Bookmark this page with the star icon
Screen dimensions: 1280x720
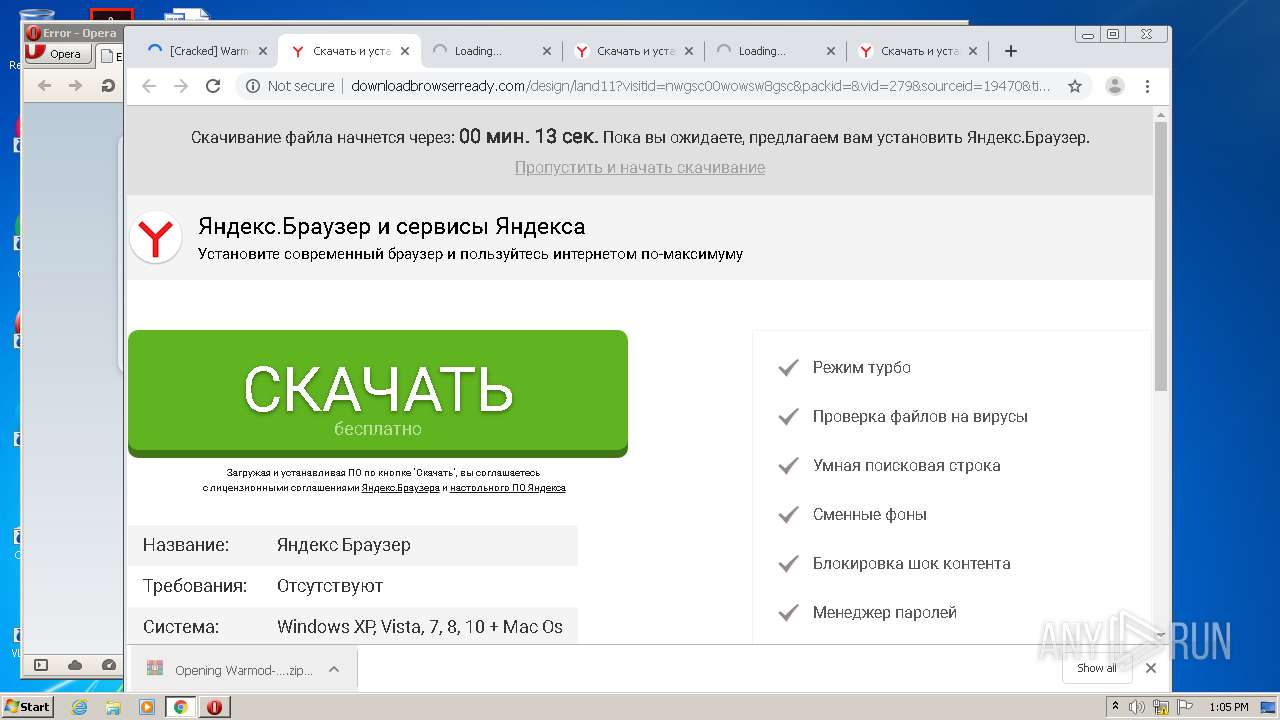[x=1075, y=86]
